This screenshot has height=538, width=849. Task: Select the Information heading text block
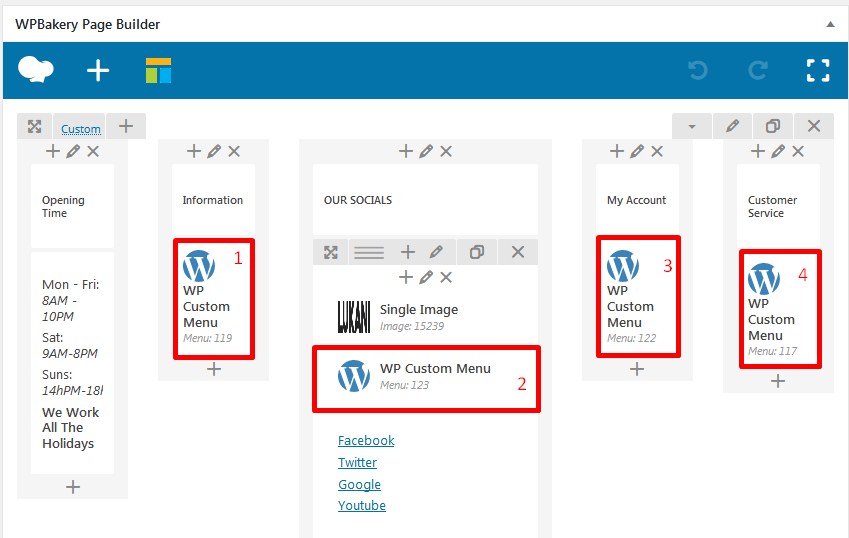pos(213,200)
